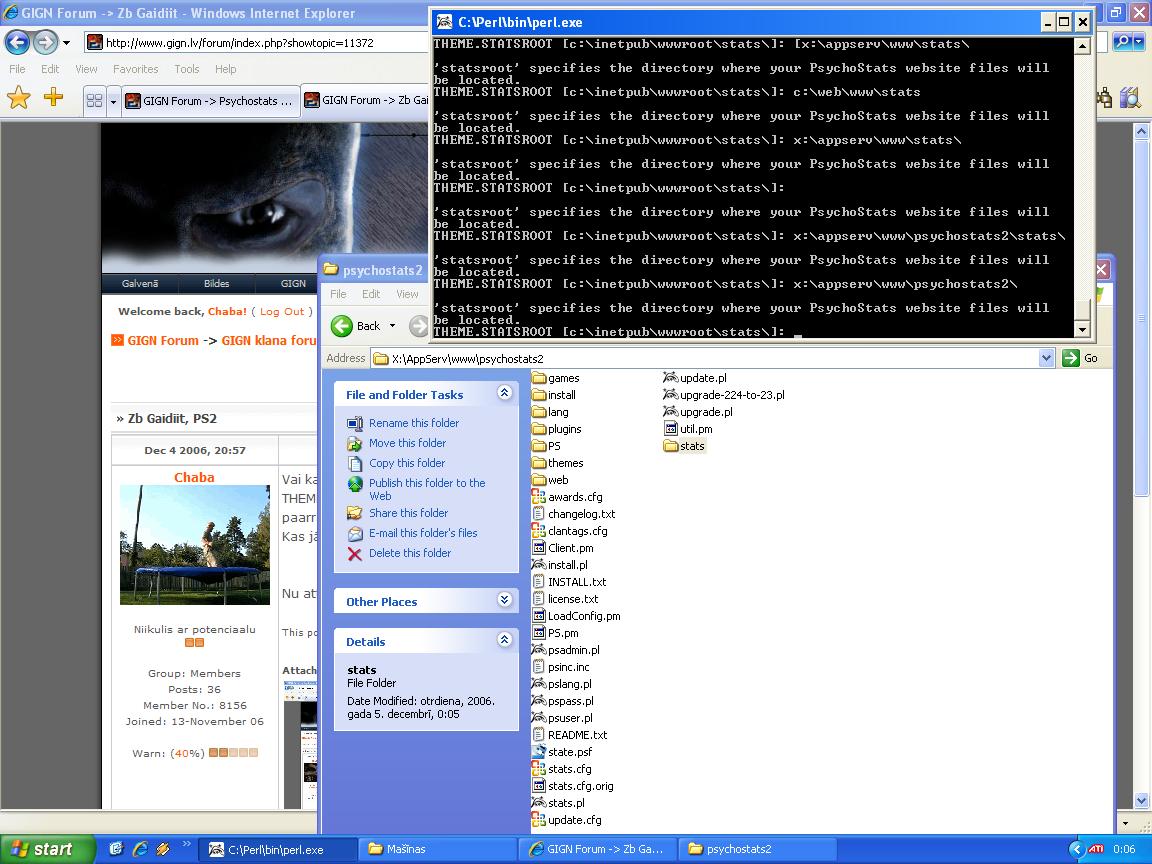Click E-mail this folder's files
The width and height of the screenshot is (1152, 864).
412,533
